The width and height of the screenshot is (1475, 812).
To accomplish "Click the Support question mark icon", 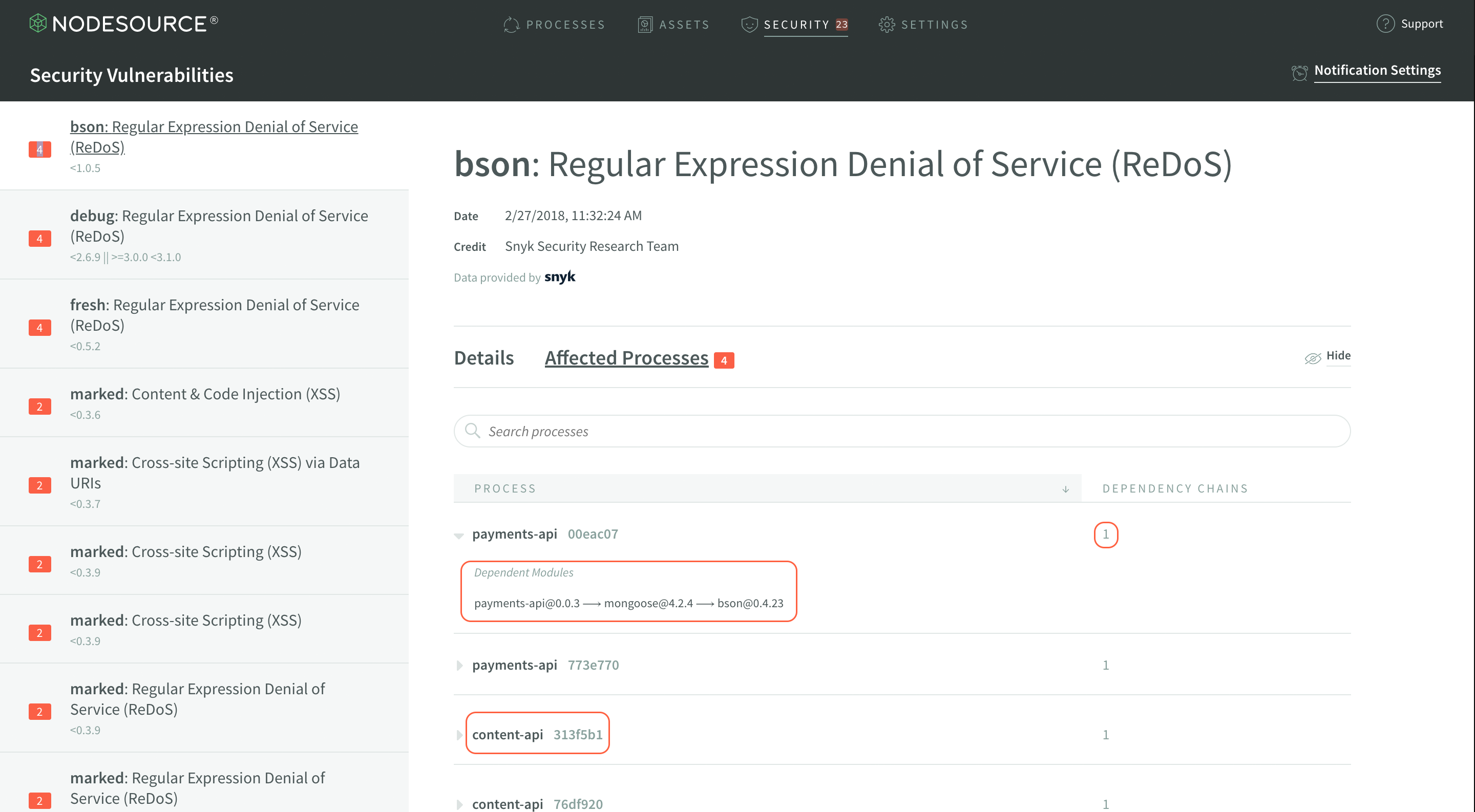I will click(x=1385, y=24).
